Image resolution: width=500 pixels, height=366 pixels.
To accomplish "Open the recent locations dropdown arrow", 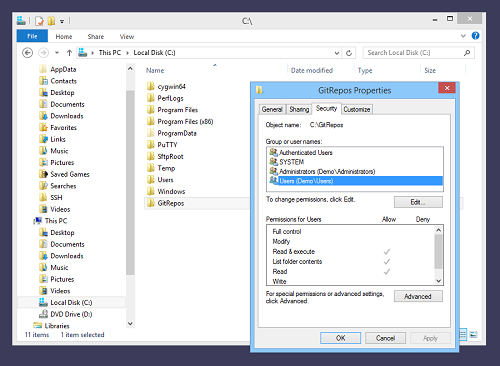I will (x=57, y=53).
